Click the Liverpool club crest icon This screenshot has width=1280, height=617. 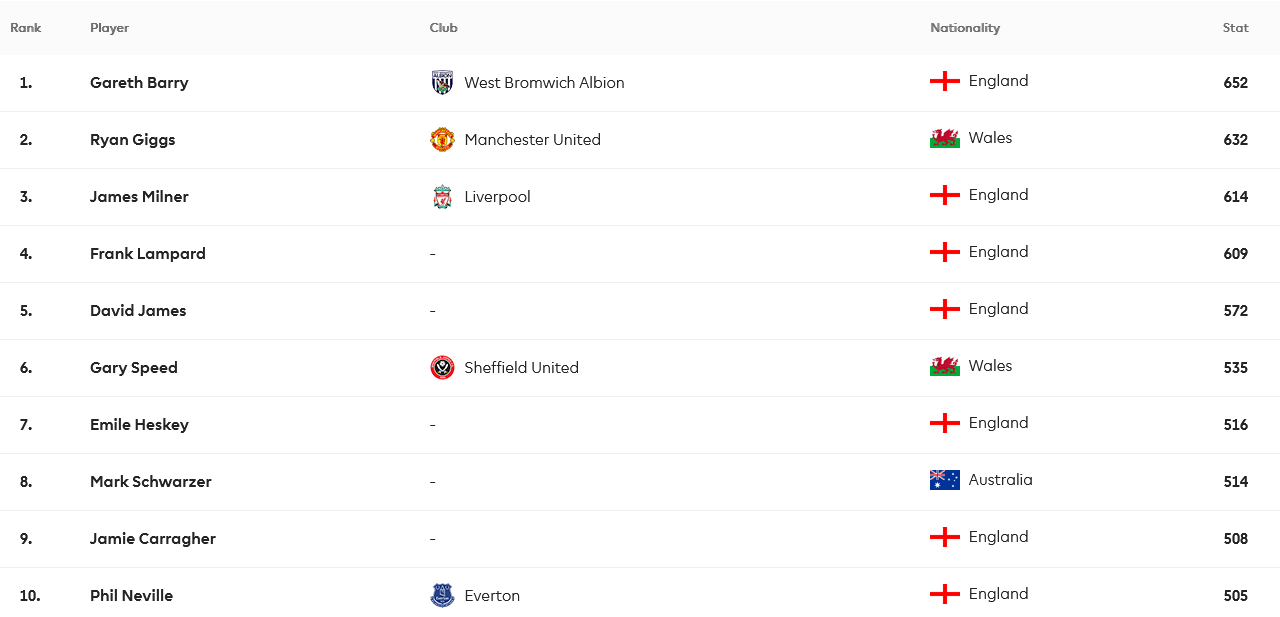[x=442, y=197]
